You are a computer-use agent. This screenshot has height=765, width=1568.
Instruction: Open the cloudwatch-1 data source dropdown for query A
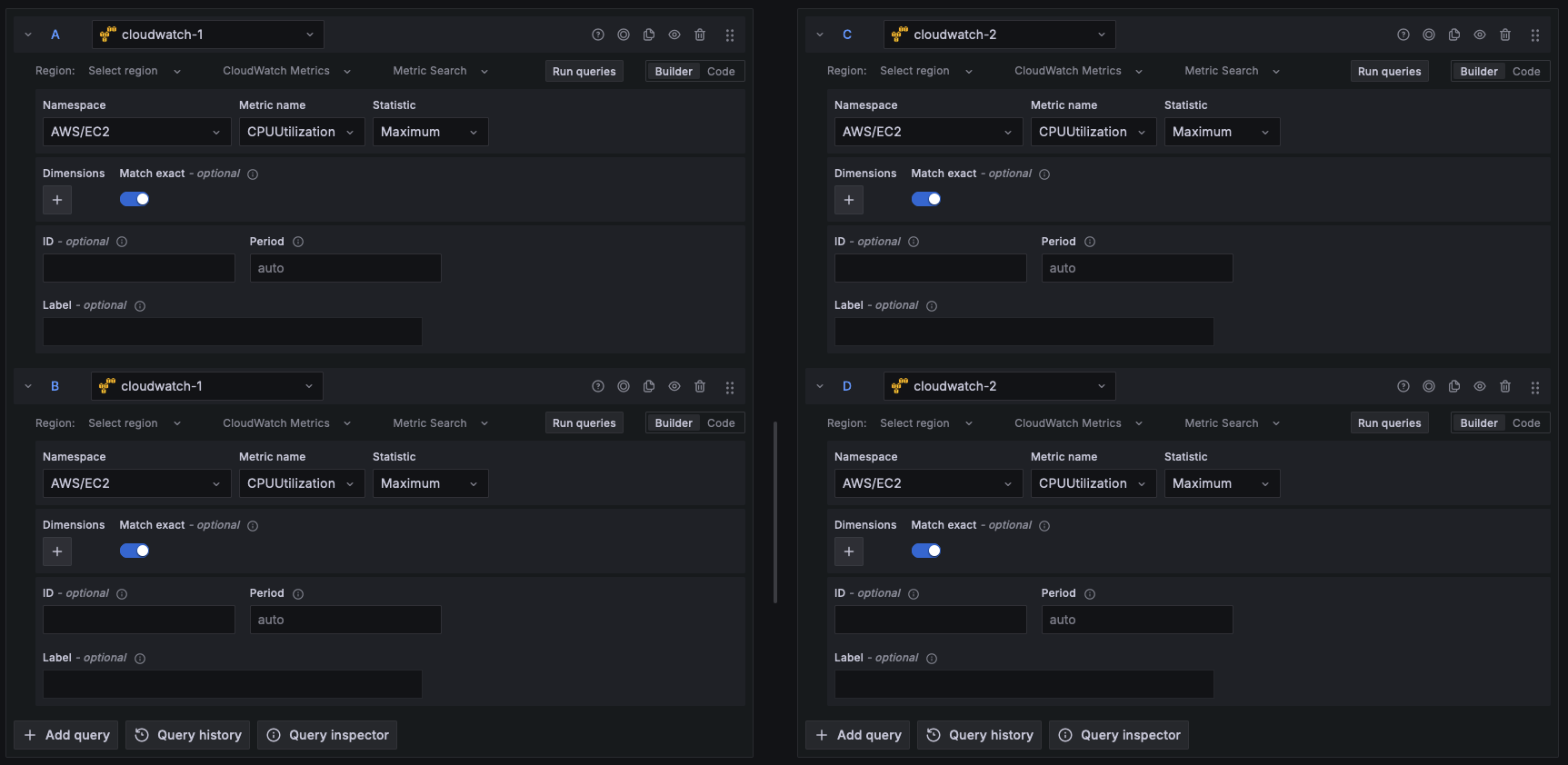208,35
